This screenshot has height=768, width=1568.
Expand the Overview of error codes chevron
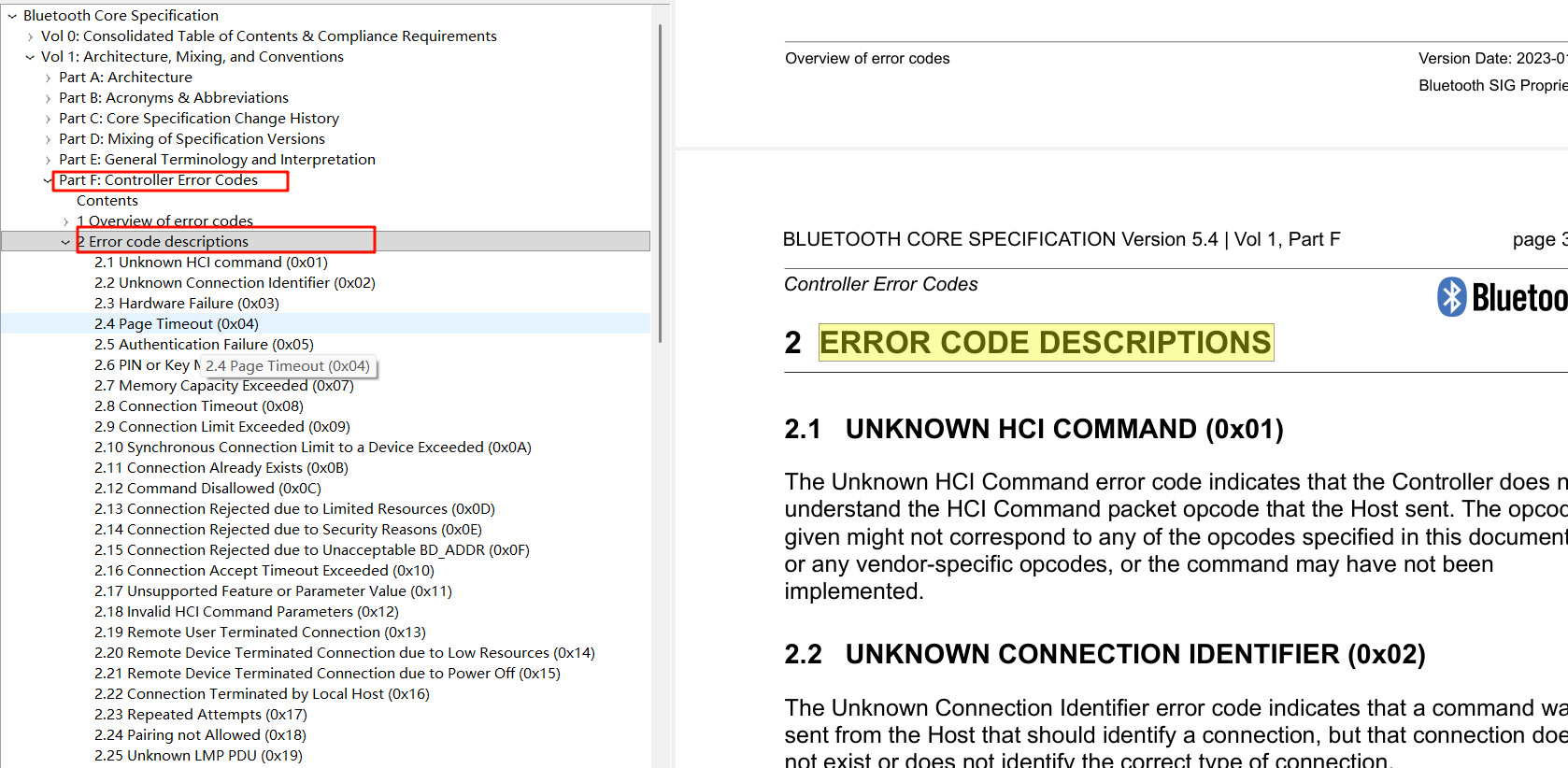click(x=65, y=221)
